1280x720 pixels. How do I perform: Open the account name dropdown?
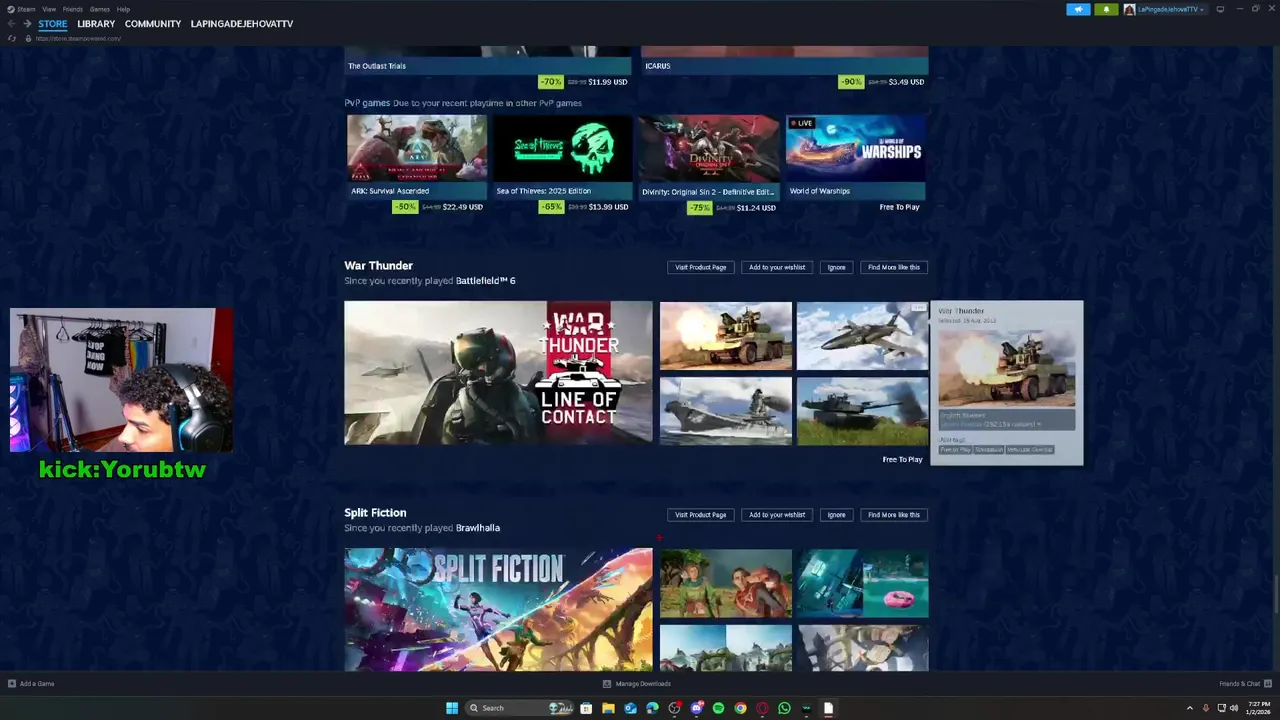pos(1169,9)
